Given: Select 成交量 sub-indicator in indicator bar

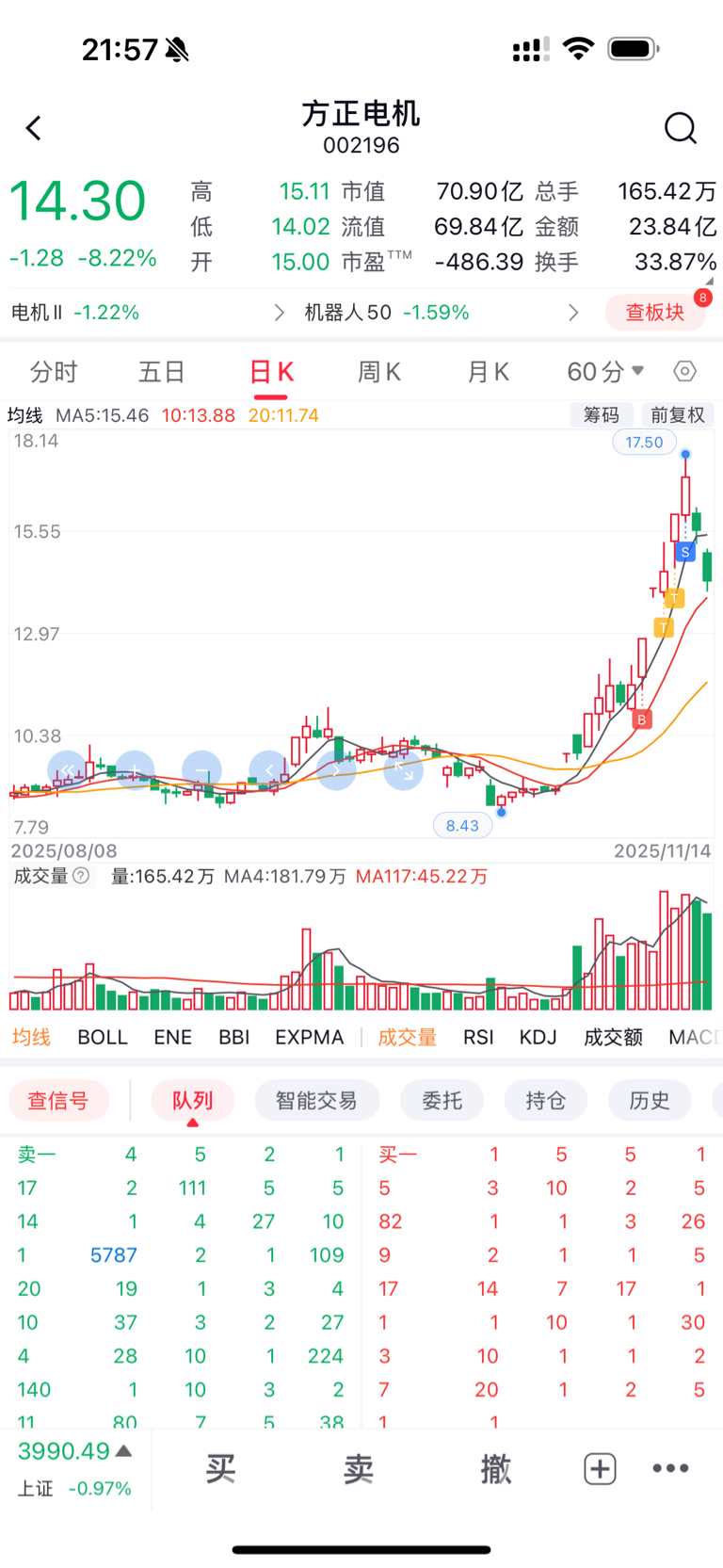Looking at the screenshot, I should [x=407, y=1037].
